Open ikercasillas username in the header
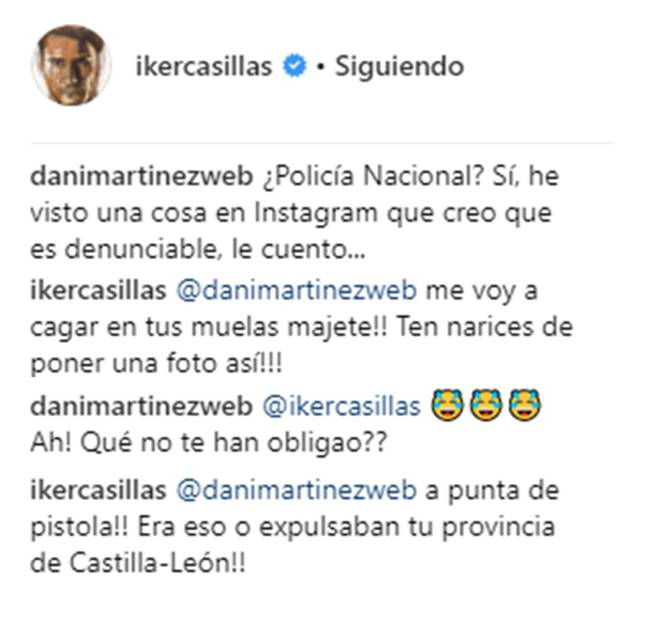The height and width of the screenshot is (620, 649). point(204,67)
